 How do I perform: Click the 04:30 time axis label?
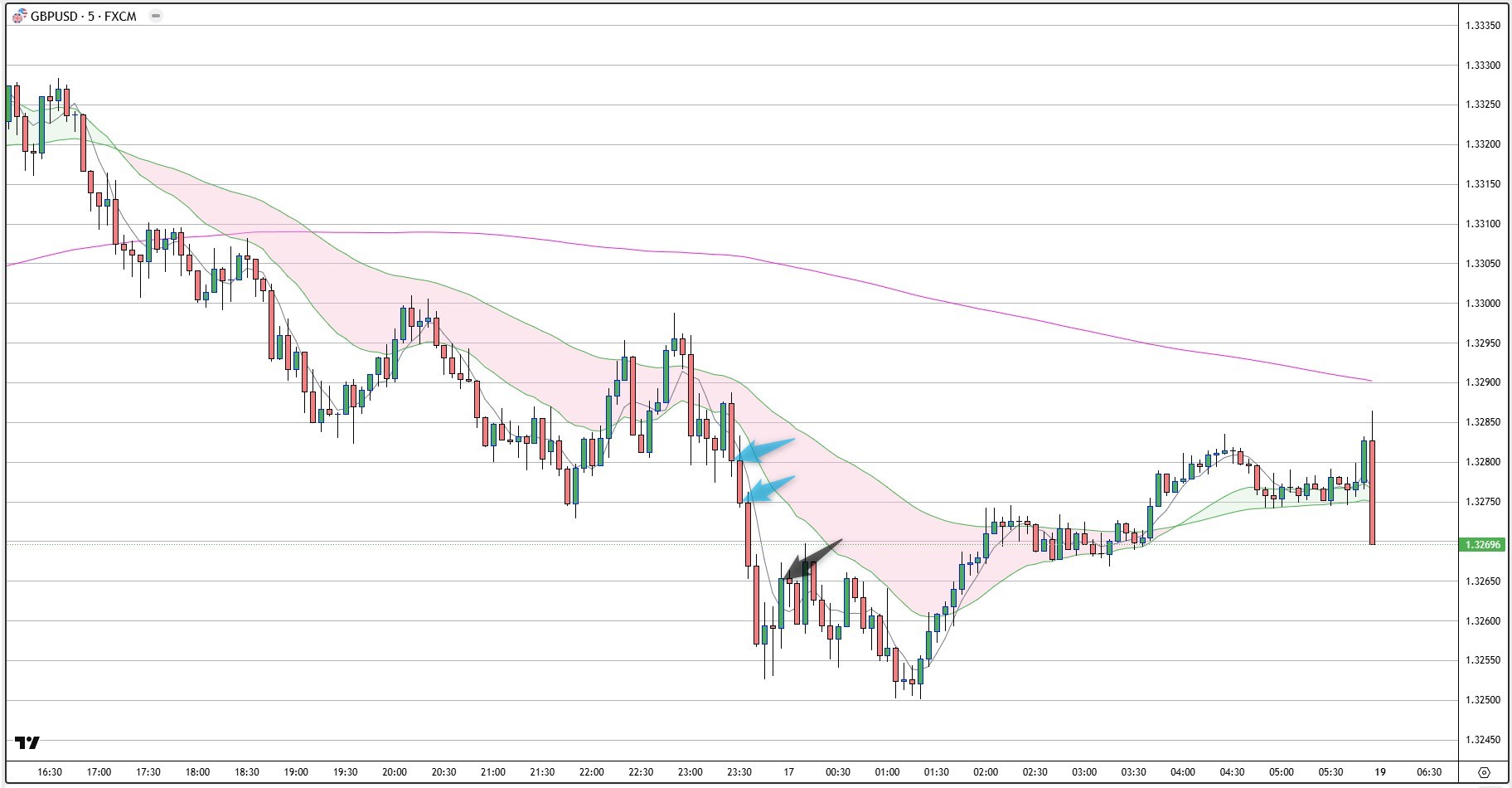point(1232,772)
